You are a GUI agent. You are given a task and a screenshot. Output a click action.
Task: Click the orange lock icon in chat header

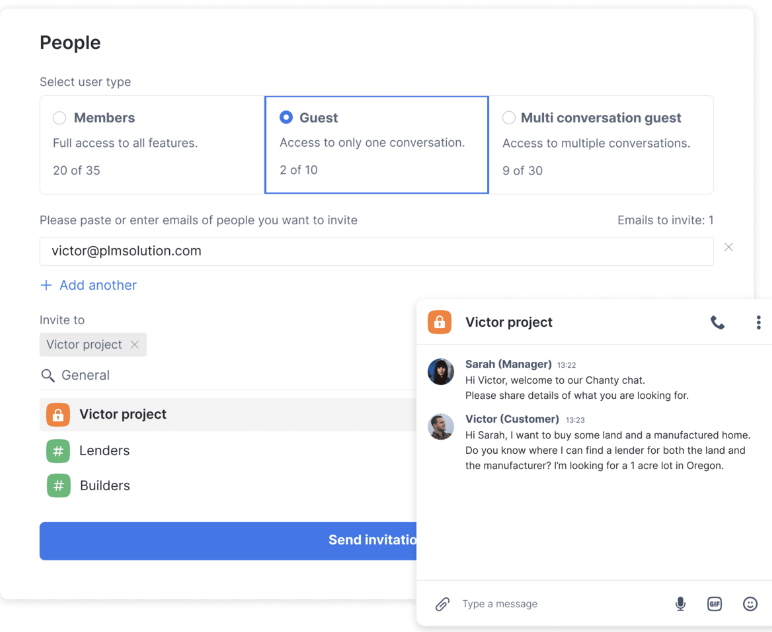[439, 322]
